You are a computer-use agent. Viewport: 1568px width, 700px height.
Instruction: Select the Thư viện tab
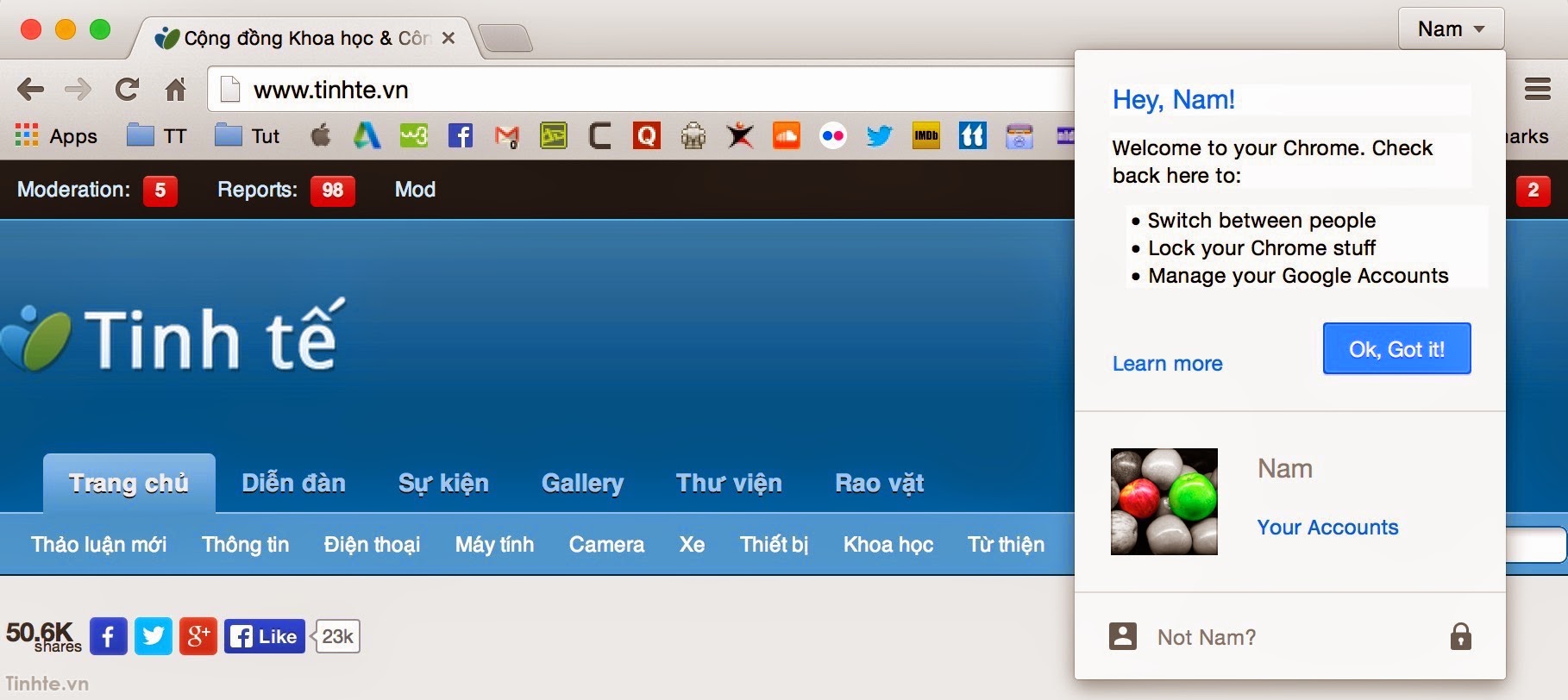(729, 483)
